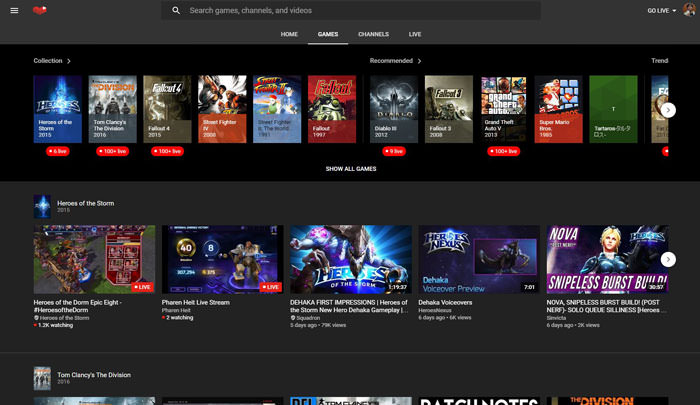Open the CHANNELS tab
The height and width of the screenshot is (405, 700).
click(x=373, y=34)
